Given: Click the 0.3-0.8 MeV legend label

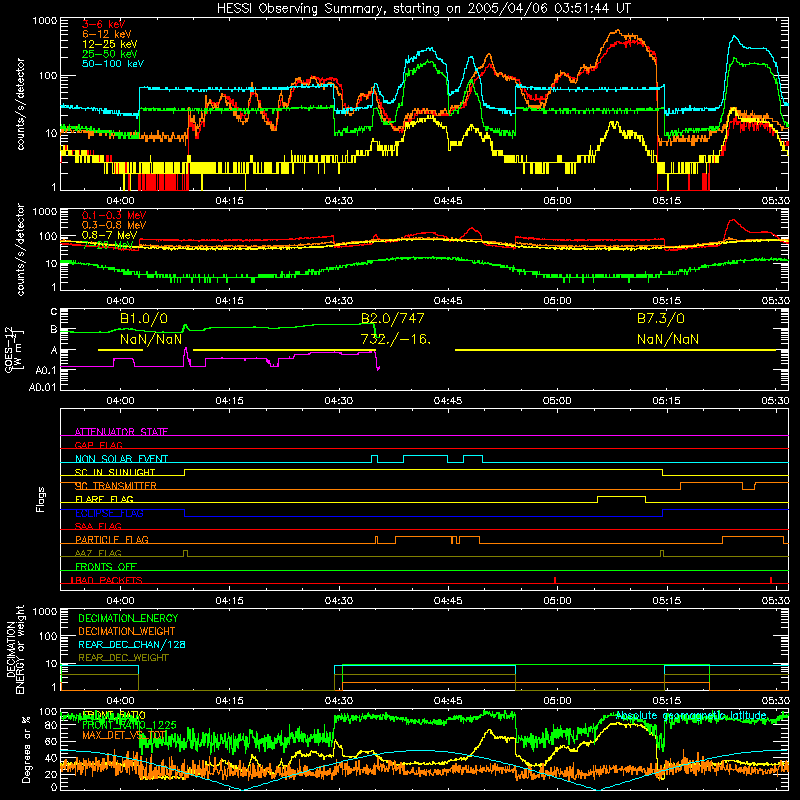Looking at the screenshot, I should (x=114, y=225).
